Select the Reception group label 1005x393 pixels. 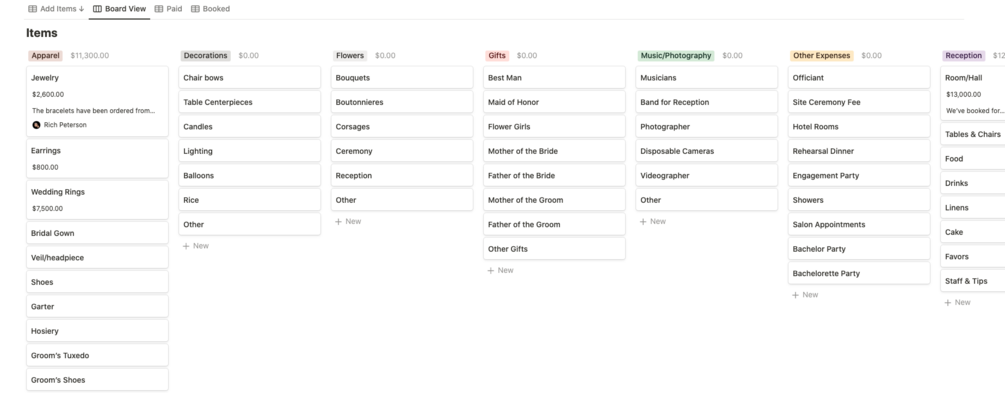963,56
